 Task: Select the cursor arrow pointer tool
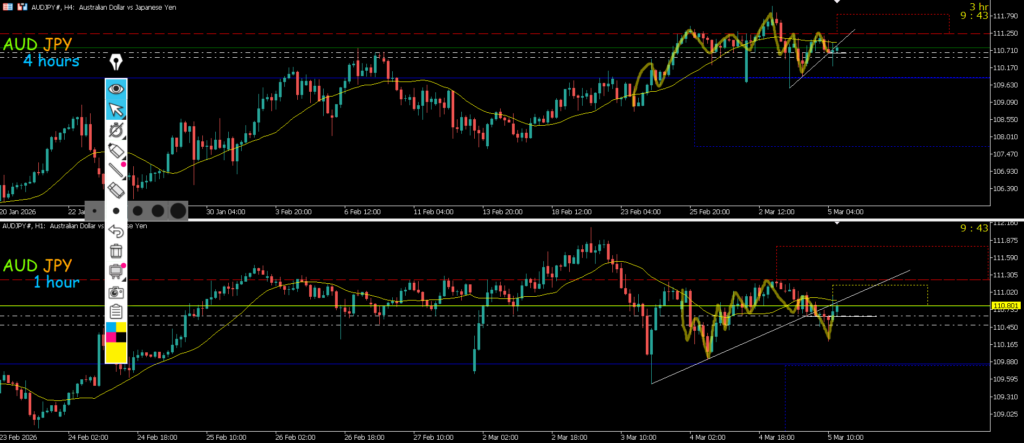[x=117, y=109]
